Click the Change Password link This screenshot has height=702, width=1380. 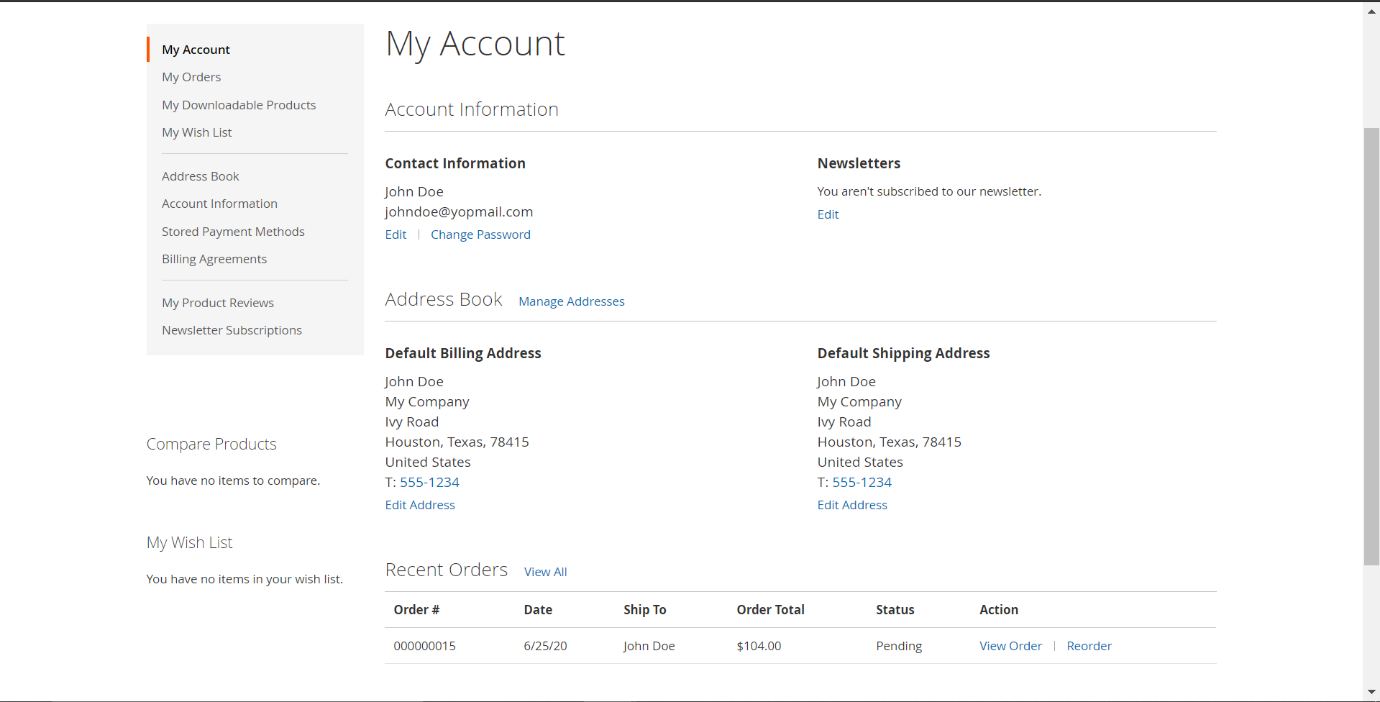tap(480, 235)
